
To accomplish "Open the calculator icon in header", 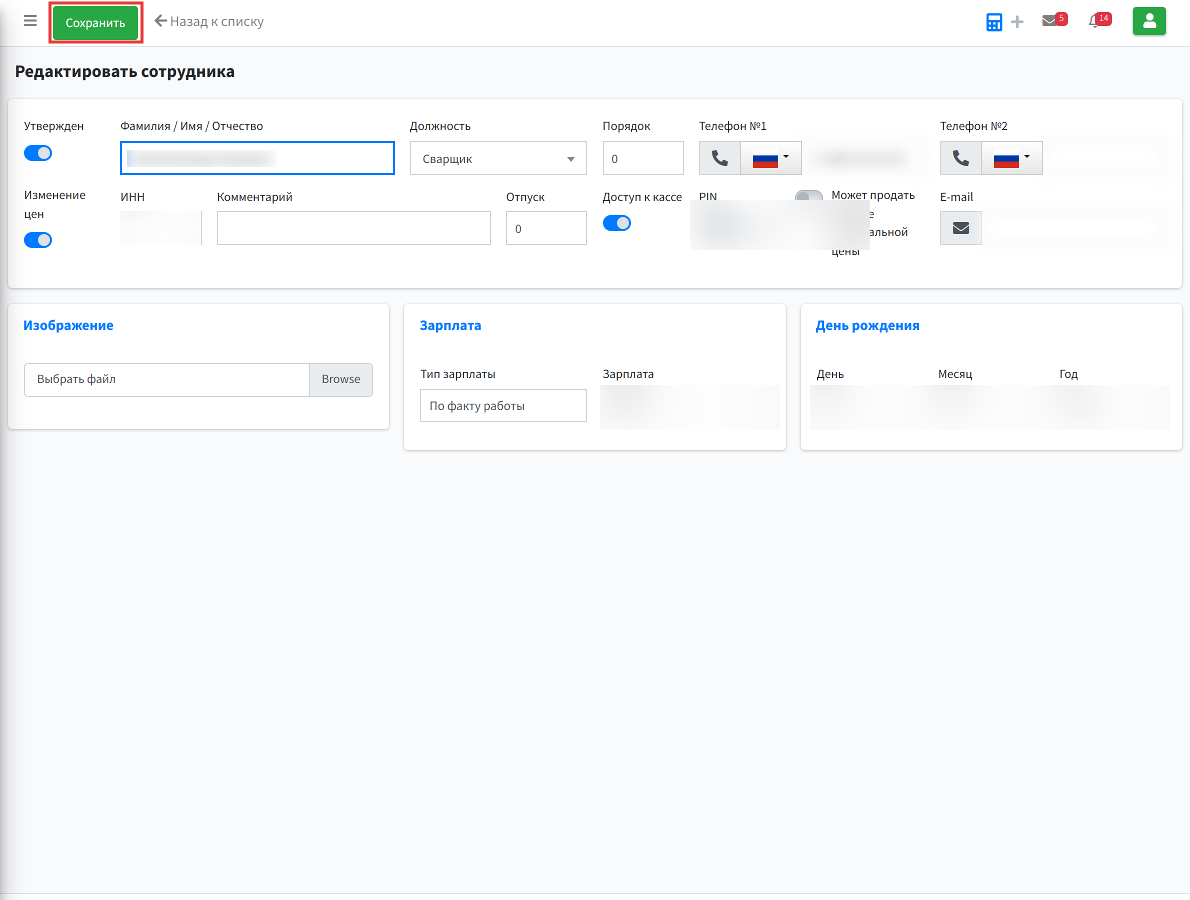I will pyautogui.click(x=993, y=22).
